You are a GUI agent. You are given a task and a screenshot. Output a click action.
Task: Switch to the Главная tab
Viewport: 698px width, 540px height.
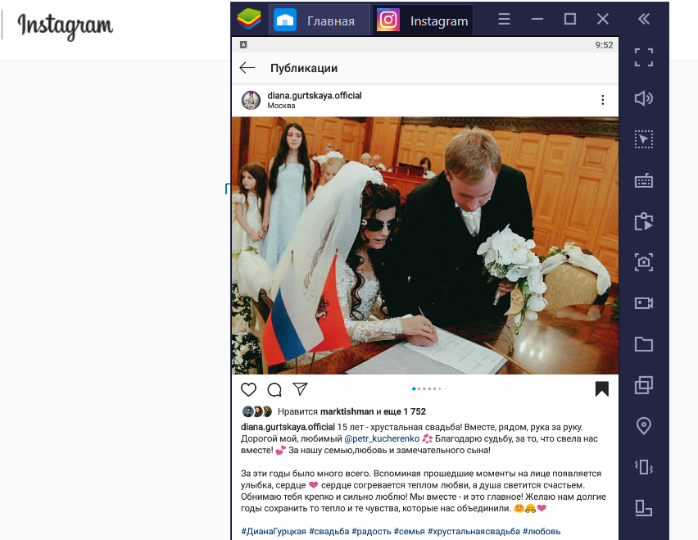(x=319, y=20)
